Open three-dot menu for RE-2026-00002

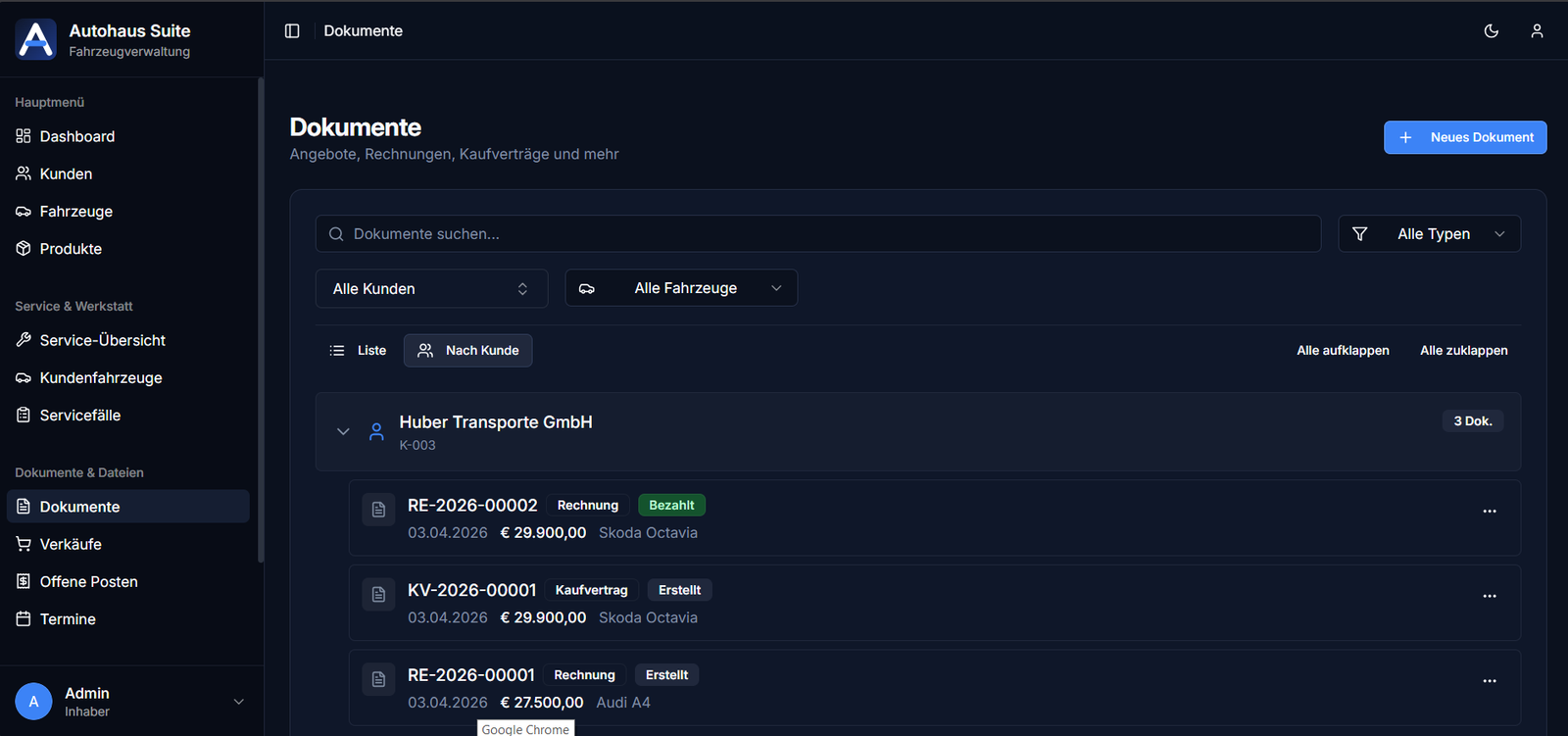tap(1489, 512)
